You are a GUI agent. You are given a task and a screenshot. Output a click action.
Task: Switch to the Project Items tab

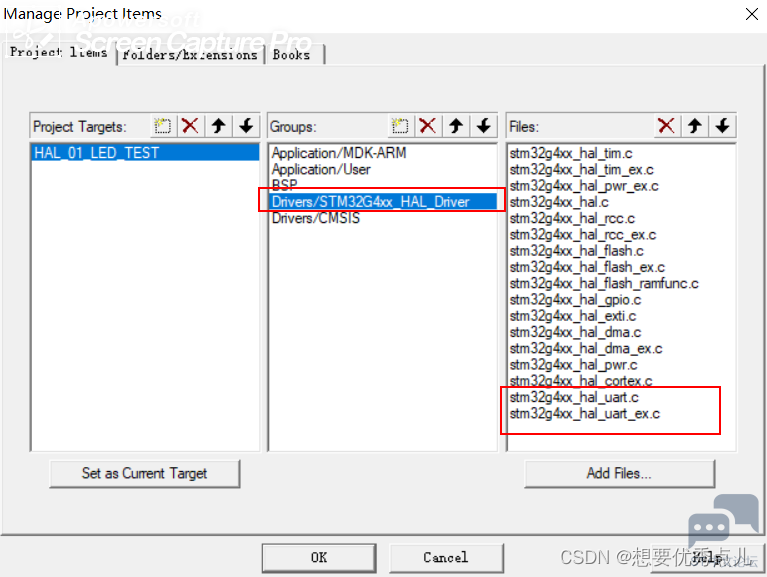point(59,52)
